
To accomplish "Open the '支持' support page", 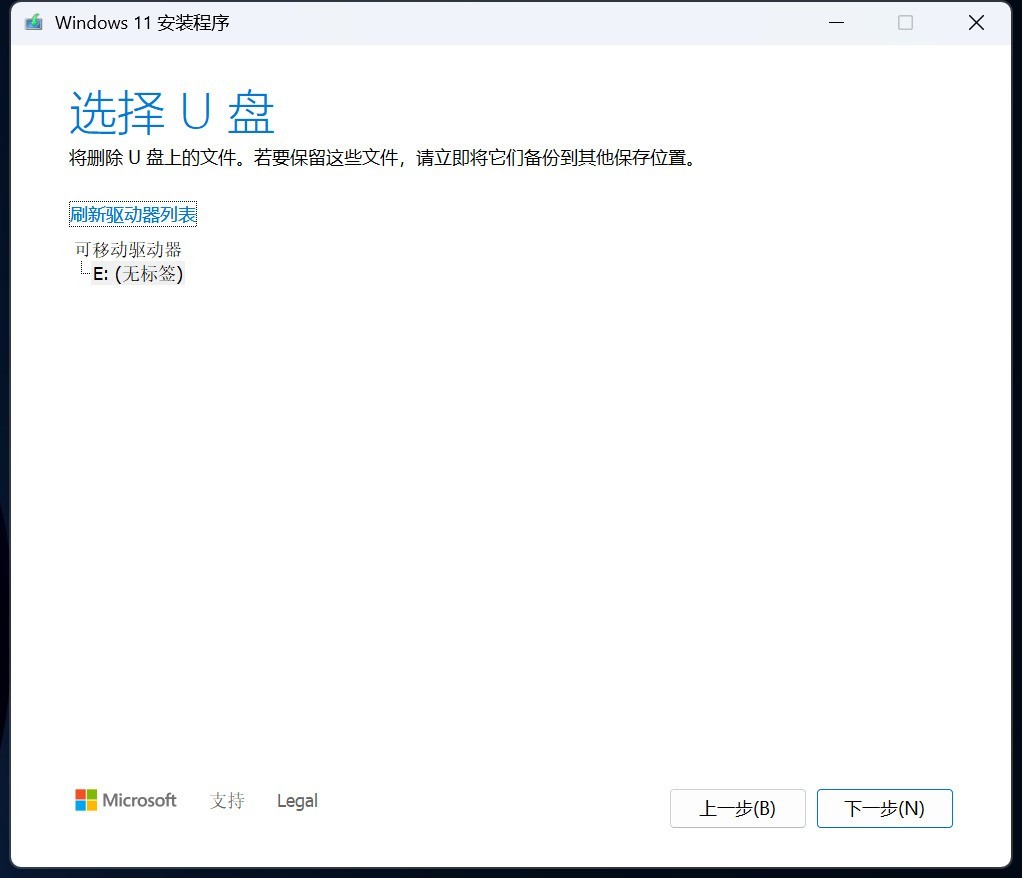I will pos(227,800).
